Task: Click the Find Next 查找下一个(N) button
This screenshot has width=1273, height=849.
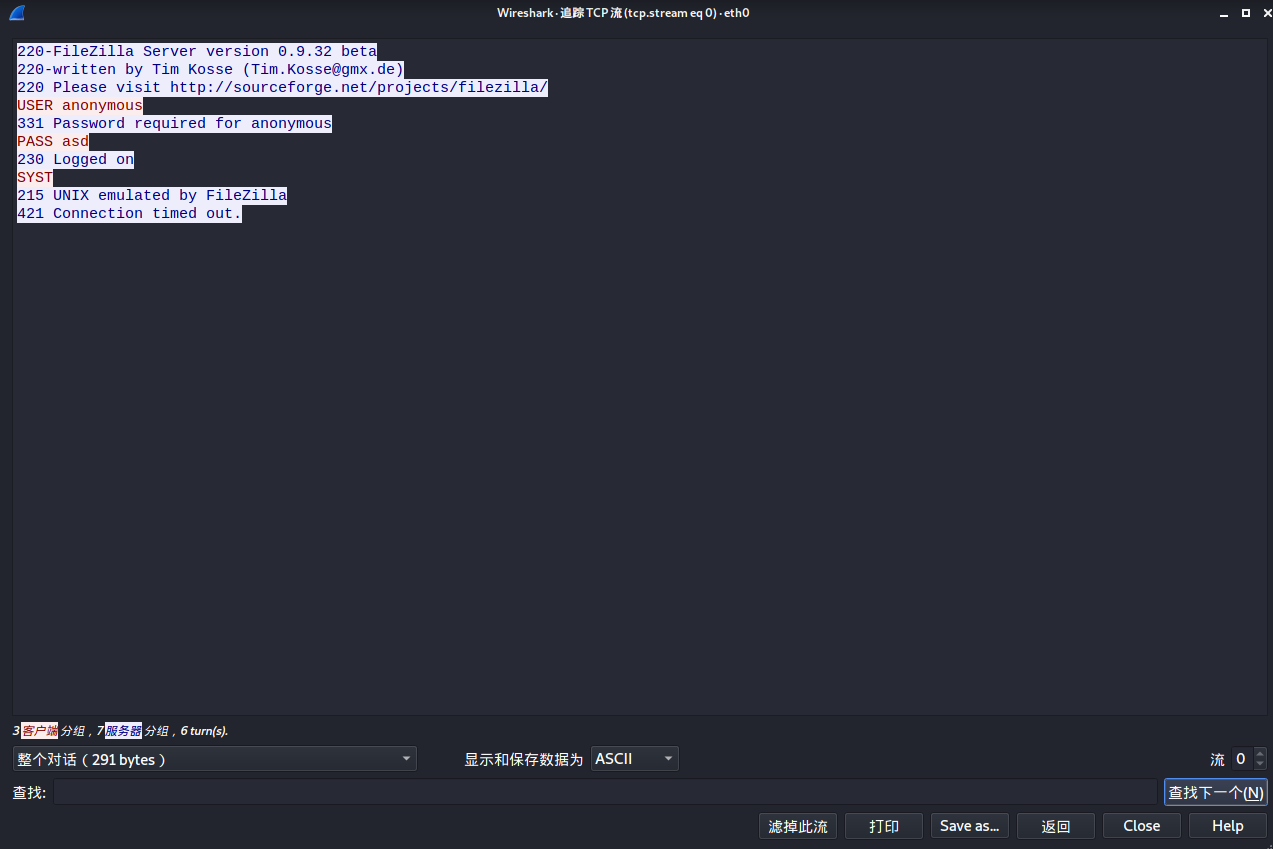Action: 1216,792
